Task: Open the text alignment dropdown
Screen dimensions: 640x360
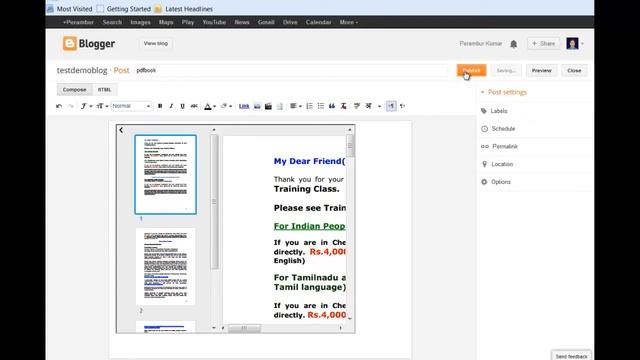Action: [x=296, y=106]
